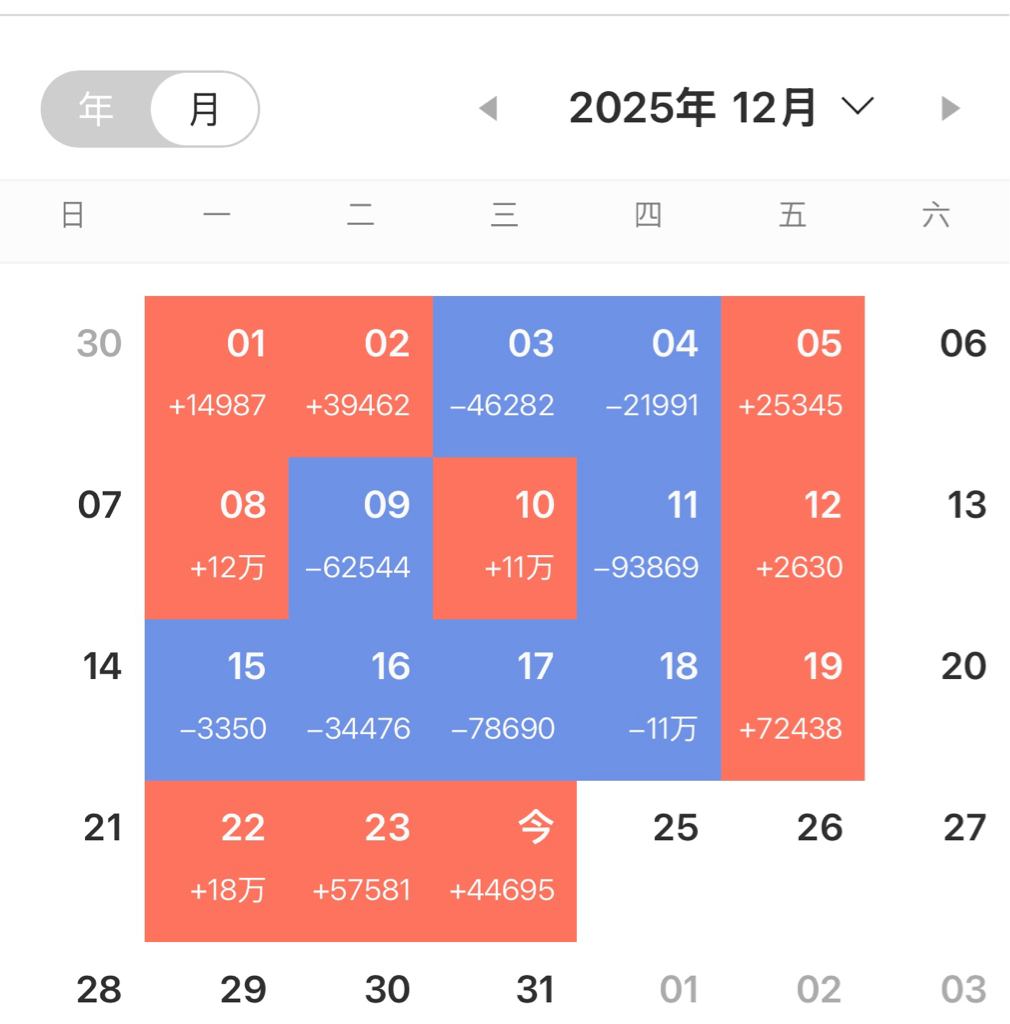Click December 18 showing -11万

click(x=649, y=699)
